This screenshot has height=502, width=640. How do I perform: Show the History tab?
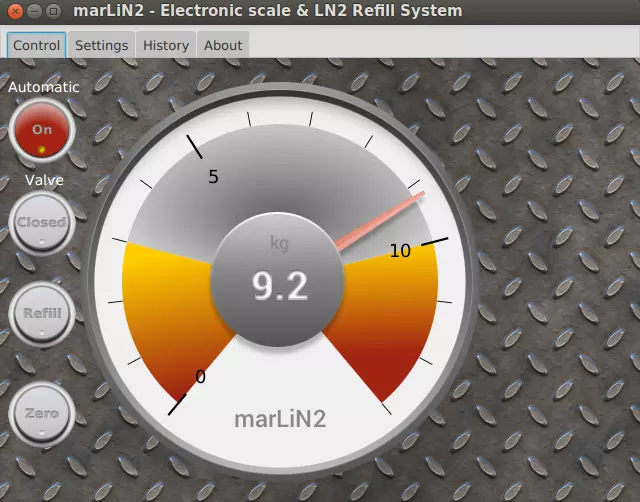(166, 45)
